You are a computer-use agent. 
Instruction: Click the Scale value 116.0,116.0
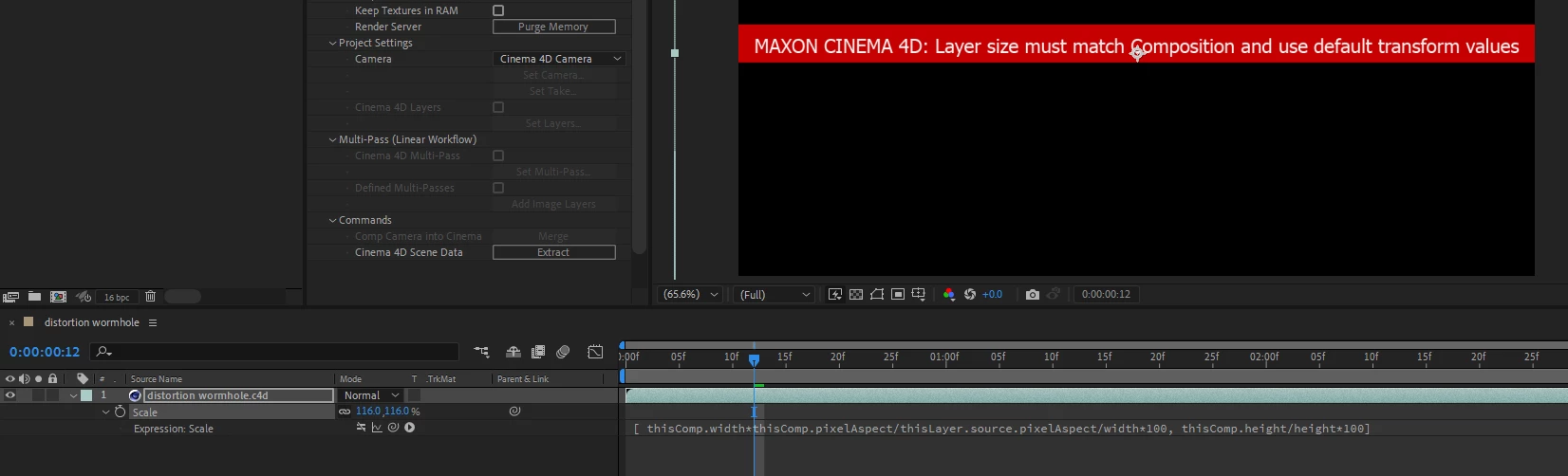tap(383, 412)
